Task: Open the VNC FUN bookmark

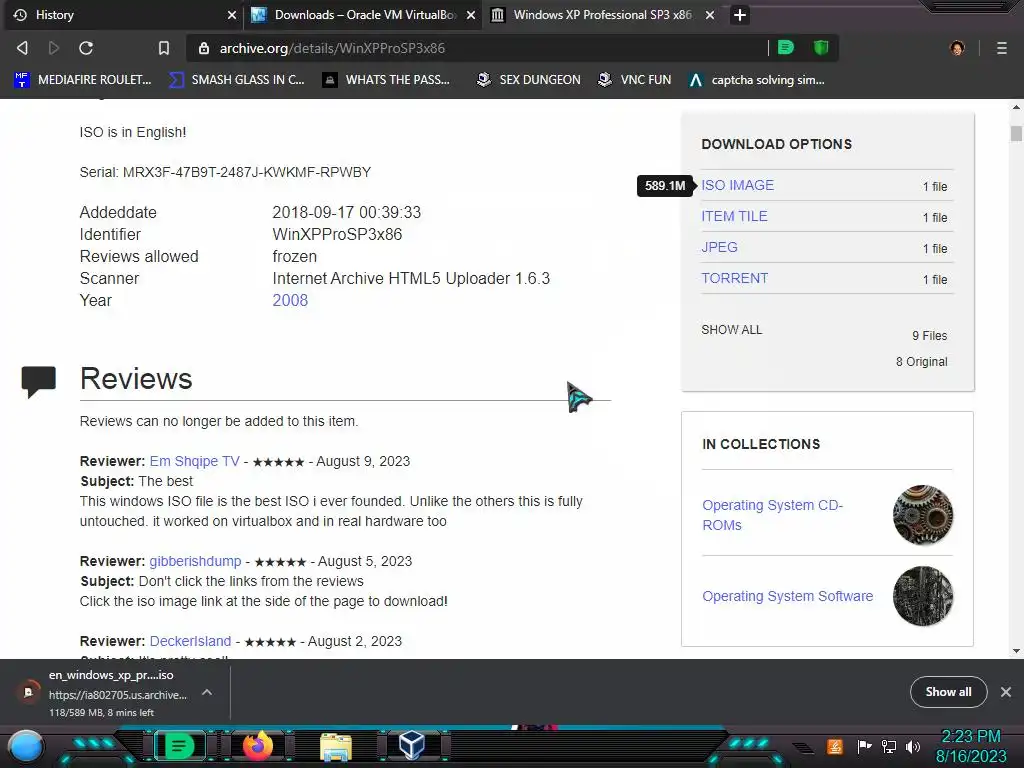Action: click(x=635, y=80)
